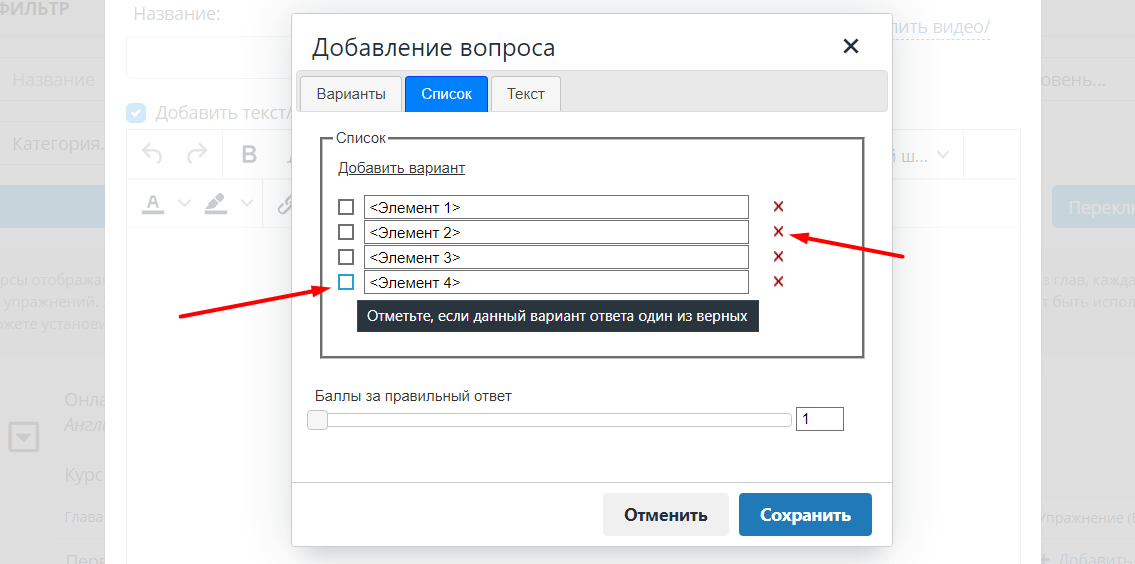Open the font color dropdown arrow

coord(184,203)
